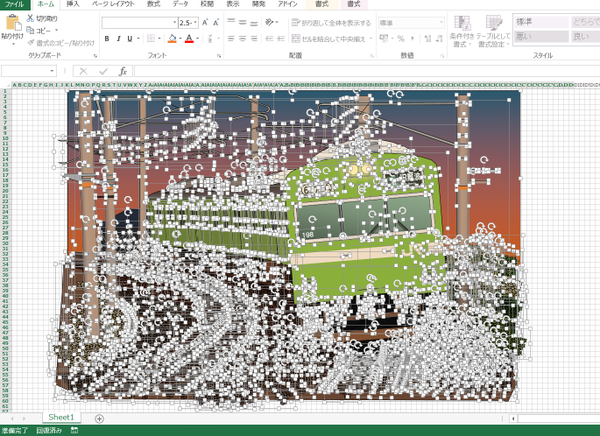The image size is (600, 436).
Task: Click wrap text (折り返して全体を表示する) button
Action: (330, 22)
